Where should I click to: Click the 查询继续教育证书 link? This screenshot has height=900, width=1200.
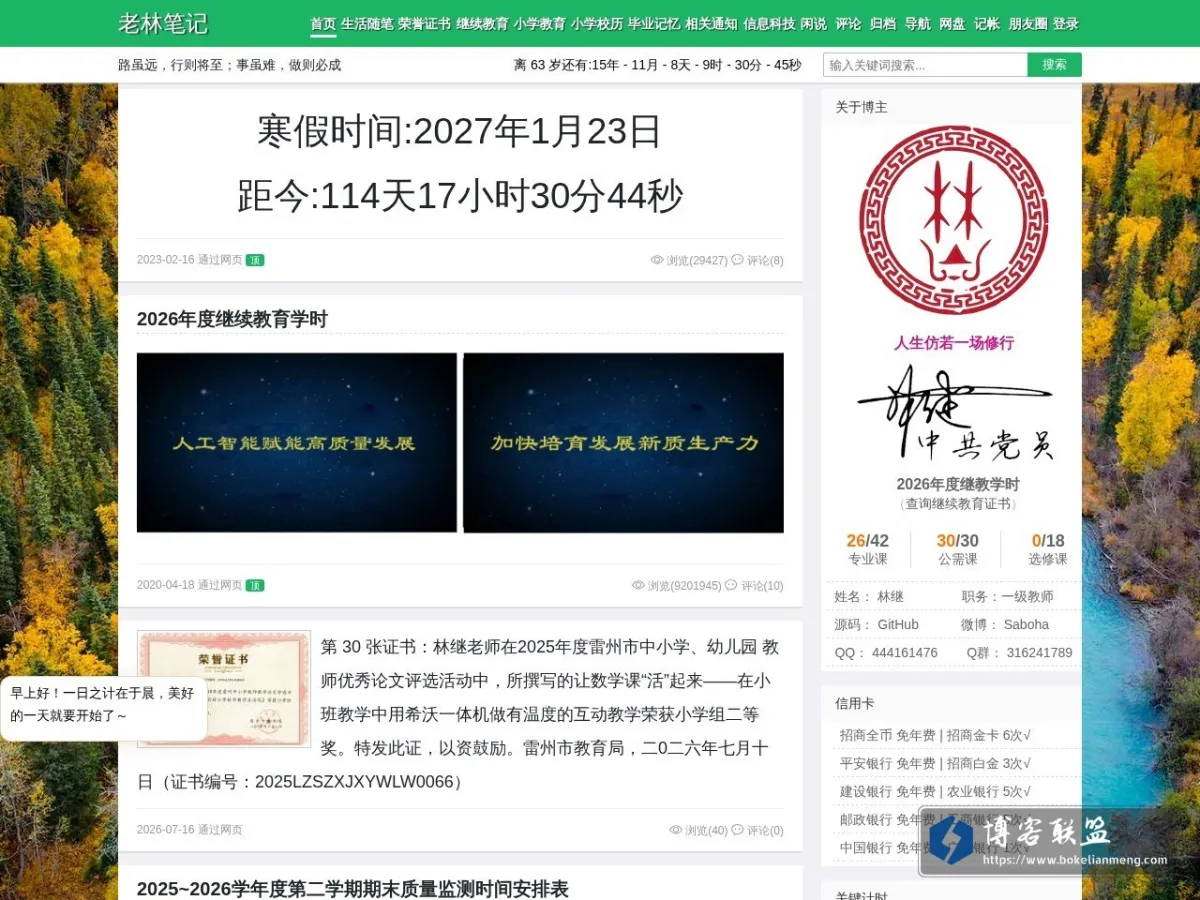point(958,504)
